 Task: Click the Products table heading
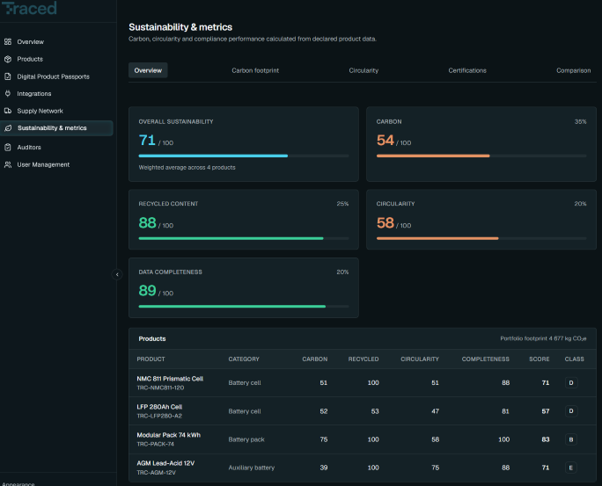pyautogui.click(x=152, y=339)
